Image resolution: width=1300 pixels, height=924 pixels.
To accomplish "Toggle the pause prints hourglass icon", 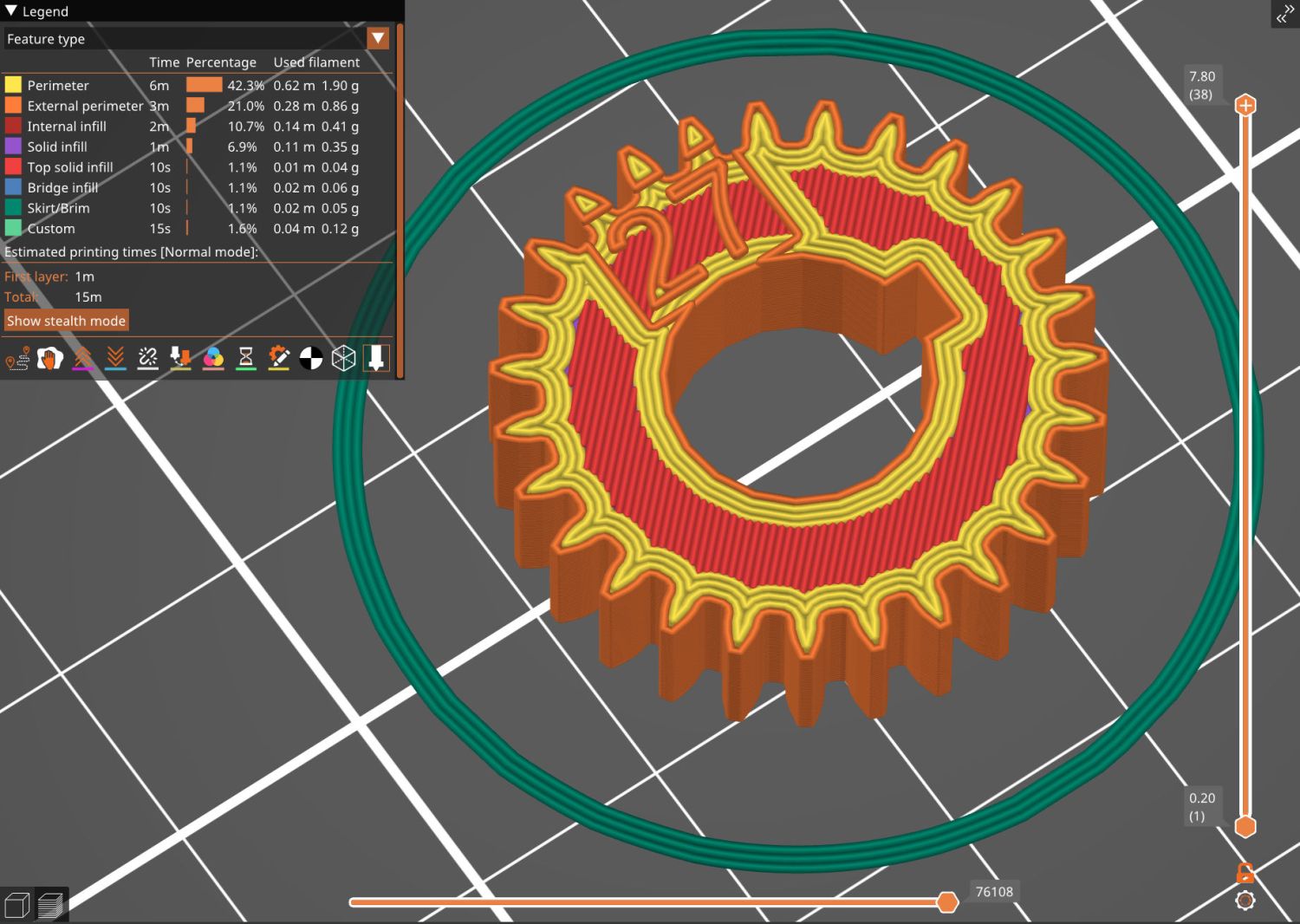I will [x=245, y=357].
